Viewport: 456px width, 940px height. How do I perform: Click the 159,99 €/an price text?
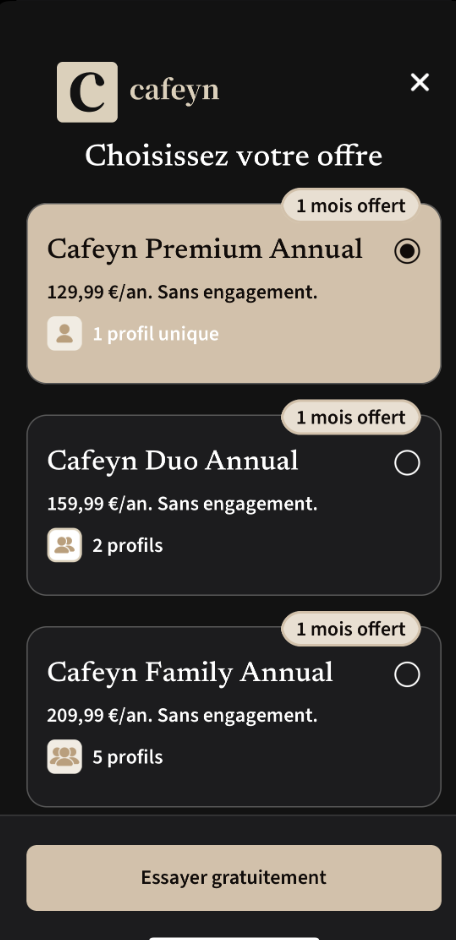(x=99, y=504)
